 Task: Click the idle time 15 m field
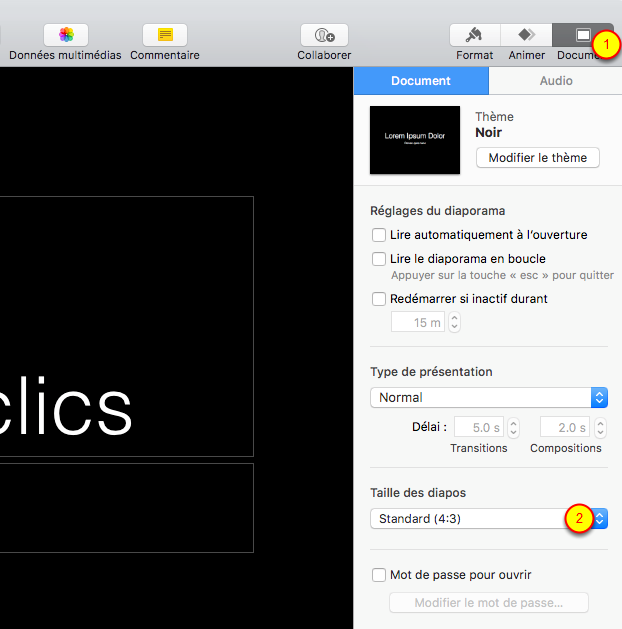coord(417,322)
